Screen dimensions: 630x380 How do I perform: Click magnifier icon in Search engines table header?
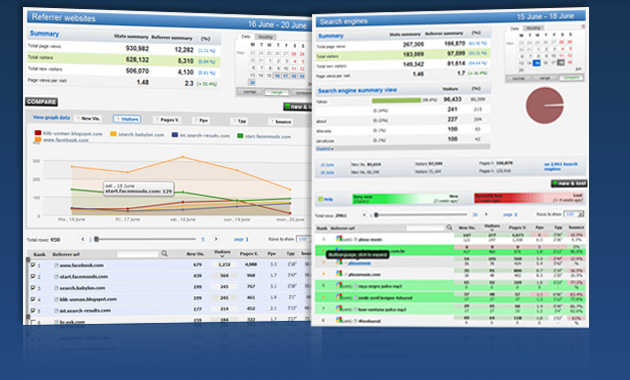[x=449, y=227]
